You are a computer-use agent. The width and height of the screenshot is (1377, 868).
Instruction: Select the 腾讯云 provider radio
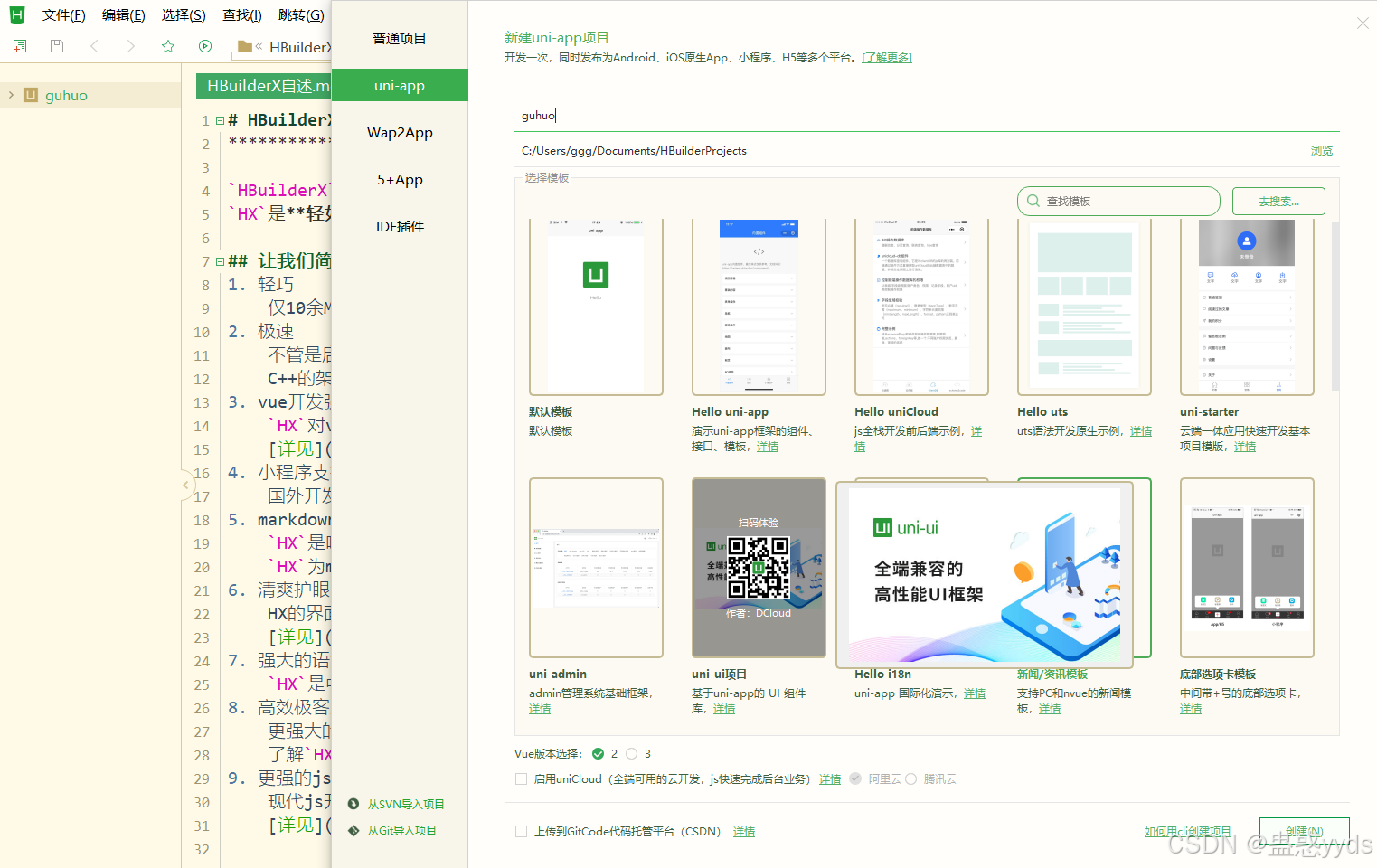(910, 778)
